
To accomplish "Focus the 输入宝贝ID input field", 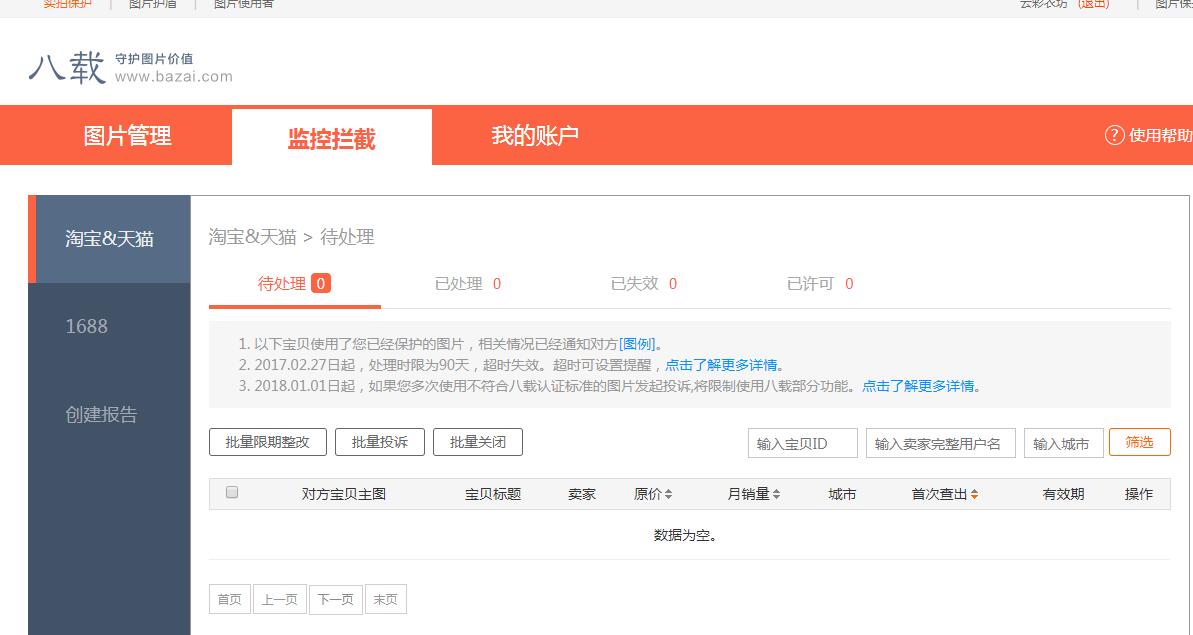I will [803, 443].
